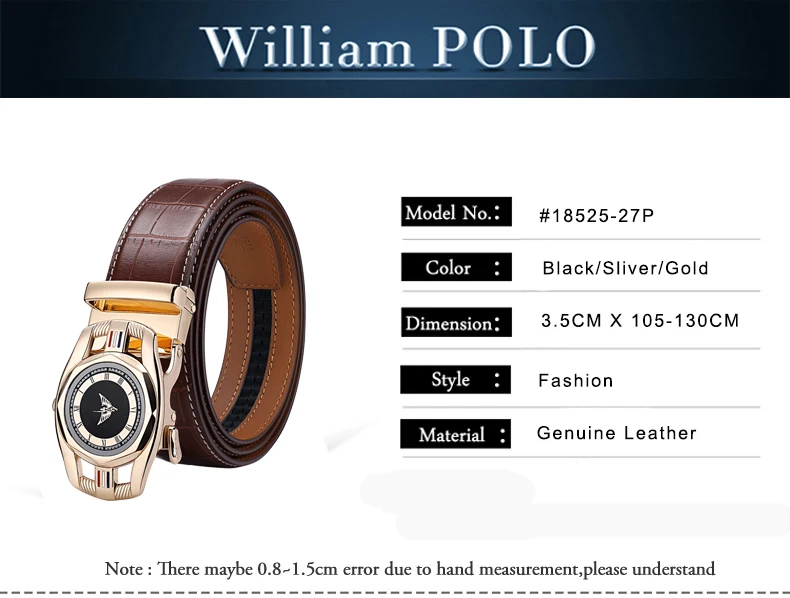Screen dimensions: 790x598
Task: Select the Model No. label
Action: [x=456, y=212]
